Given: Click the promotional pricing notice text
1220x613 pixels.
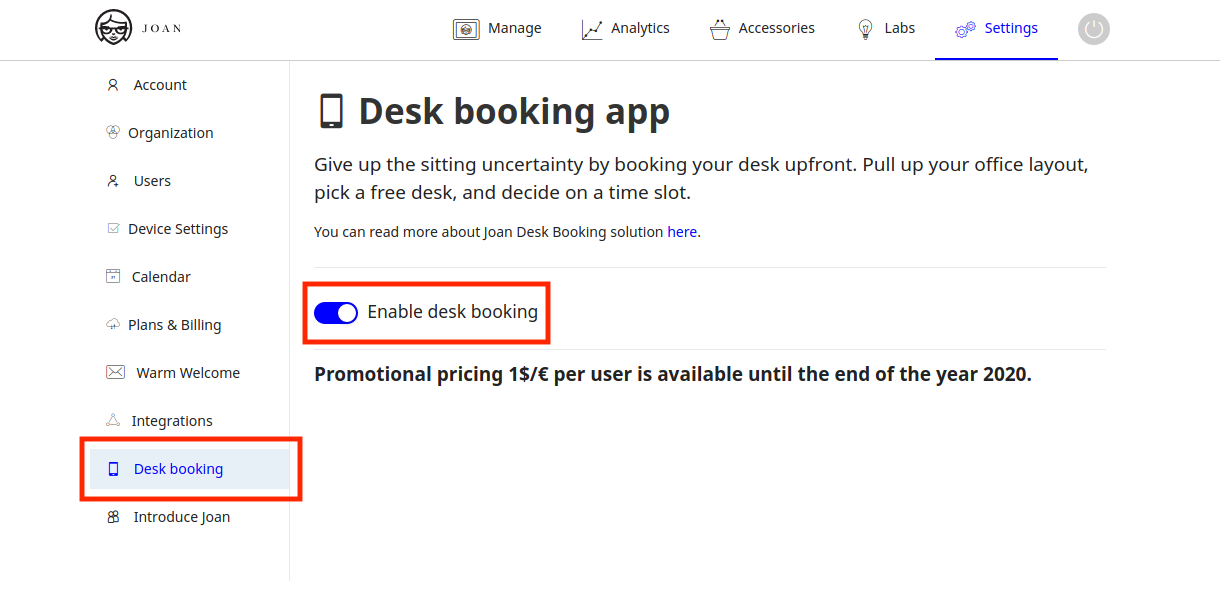Looking at the screenshot, I should click(673, 375).
